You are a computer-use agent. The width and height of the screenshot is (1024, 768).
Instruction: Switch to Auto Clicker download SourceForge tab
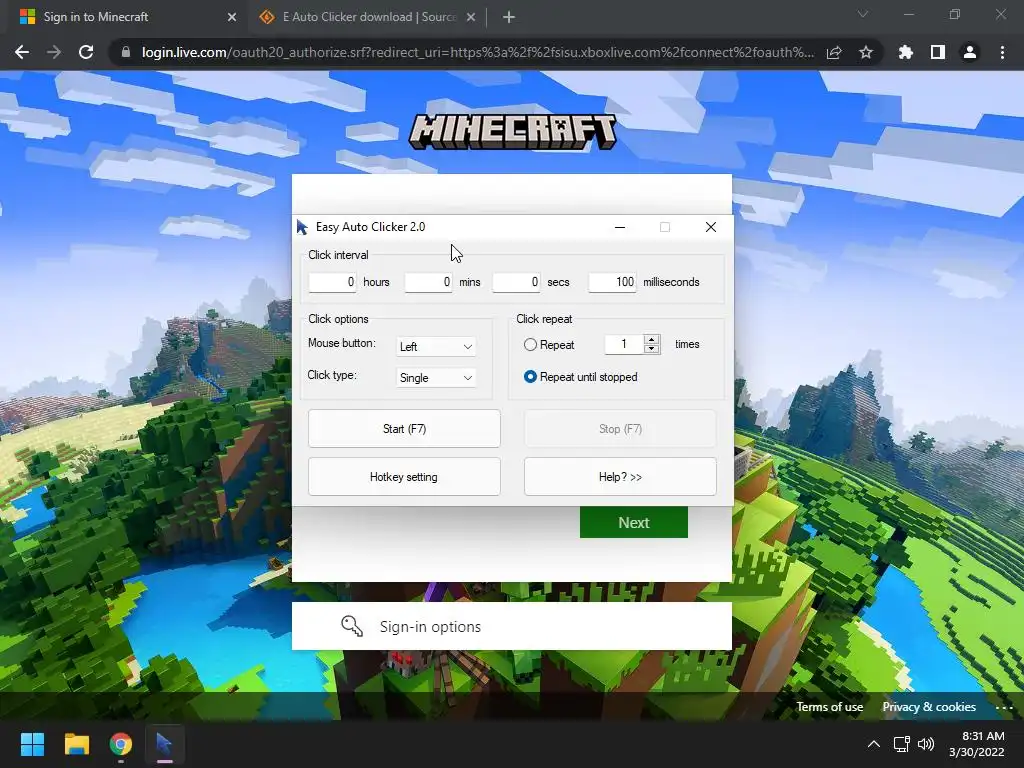click(x=367, y=17)
